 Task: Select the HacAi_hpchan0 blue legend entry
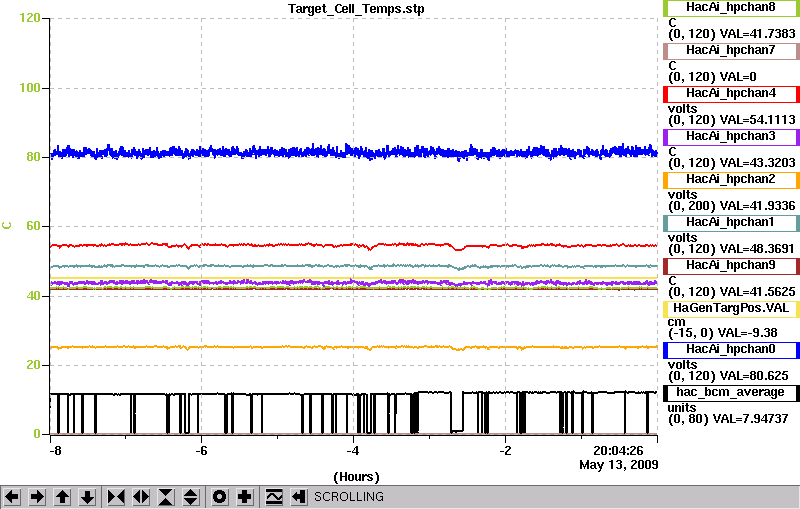[731, 350]
